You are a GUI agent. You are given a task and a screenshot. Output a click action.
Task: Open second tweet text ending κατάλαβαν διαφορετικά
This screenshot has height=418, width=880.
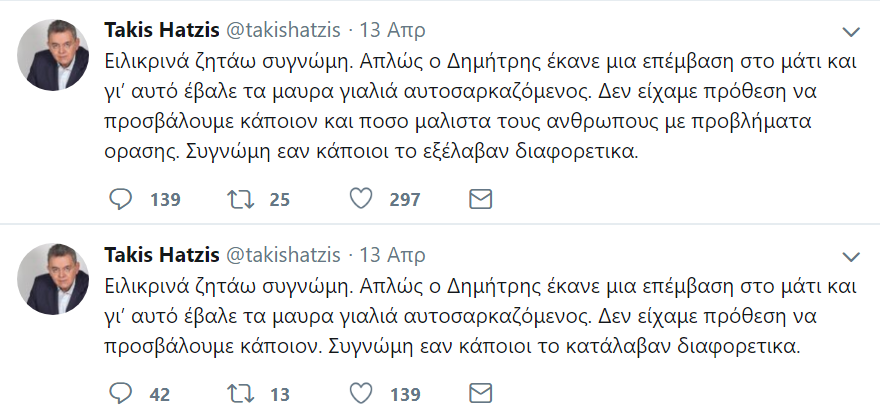(450, 315)
